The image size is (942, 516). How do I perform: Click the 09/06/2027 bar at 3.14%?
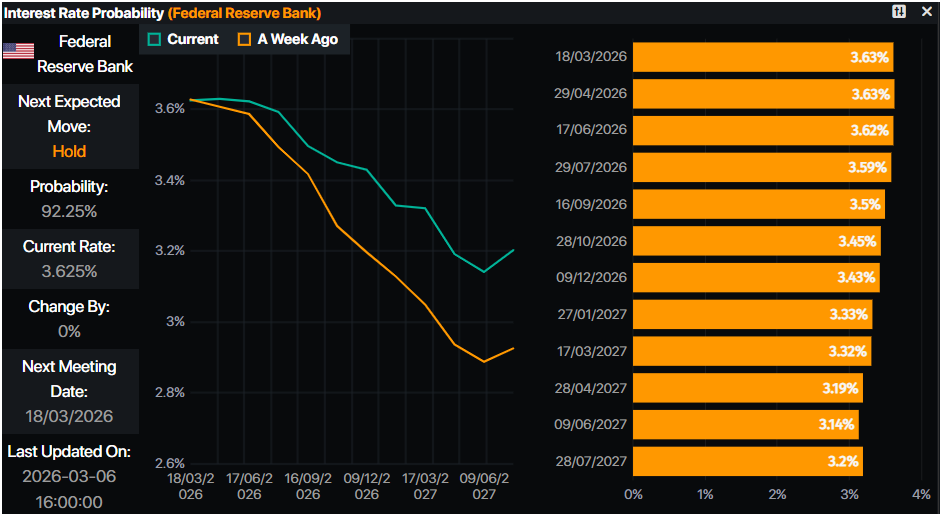[745, 424]
